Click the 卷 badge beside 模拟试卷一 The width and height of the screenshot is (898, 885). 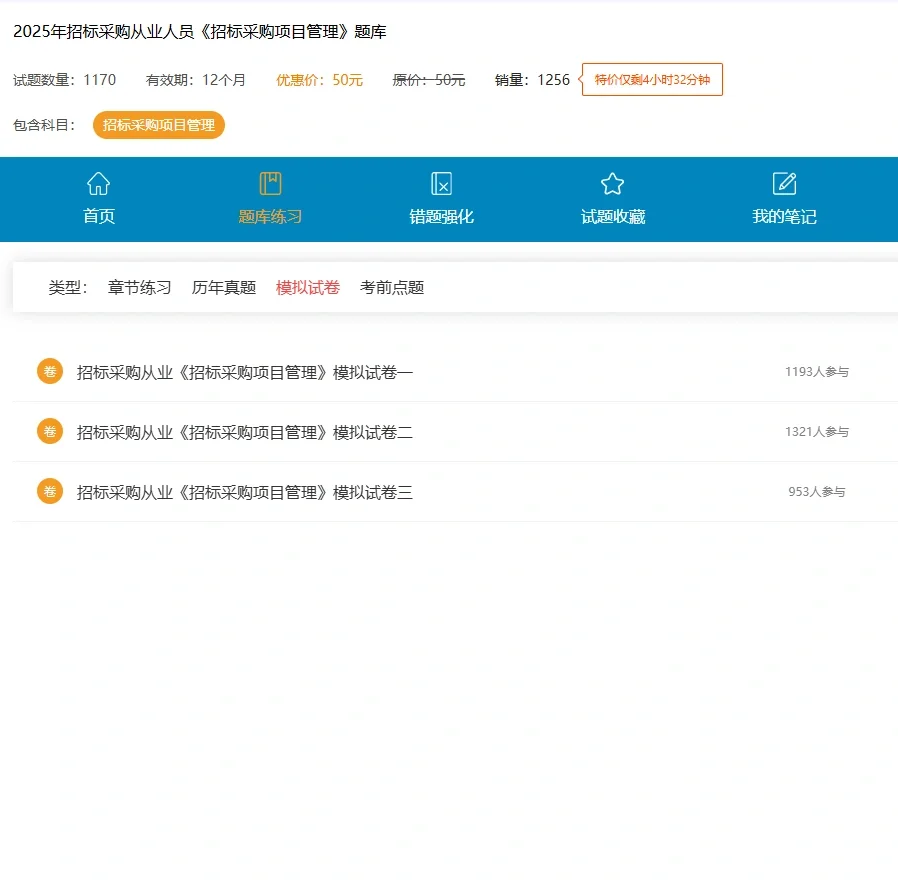tap(49, 371)
